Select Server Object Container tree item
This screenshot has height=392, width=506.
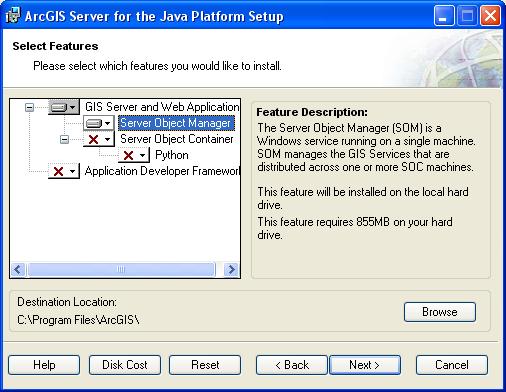(177, 139)
